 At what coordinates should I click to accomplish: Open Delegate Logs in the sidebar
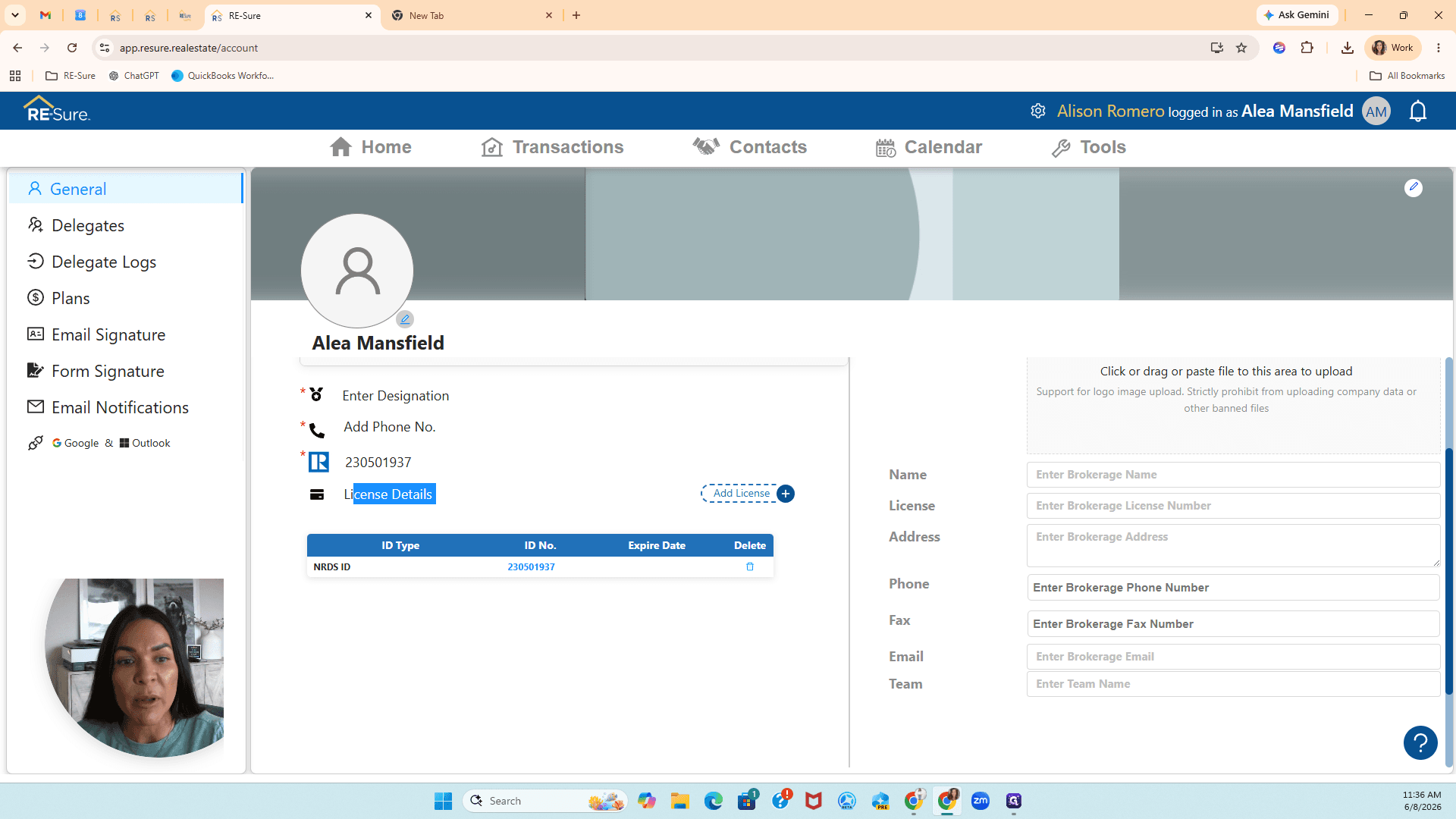pos(126,262)
